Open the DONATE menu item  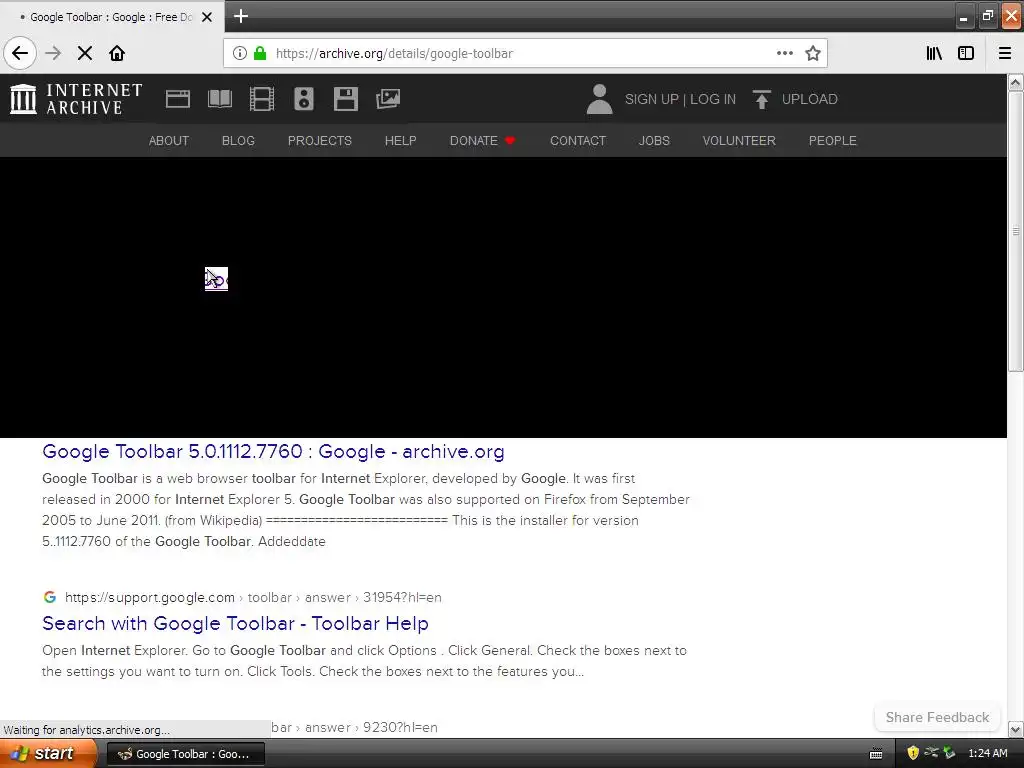[x=482, y=140]
